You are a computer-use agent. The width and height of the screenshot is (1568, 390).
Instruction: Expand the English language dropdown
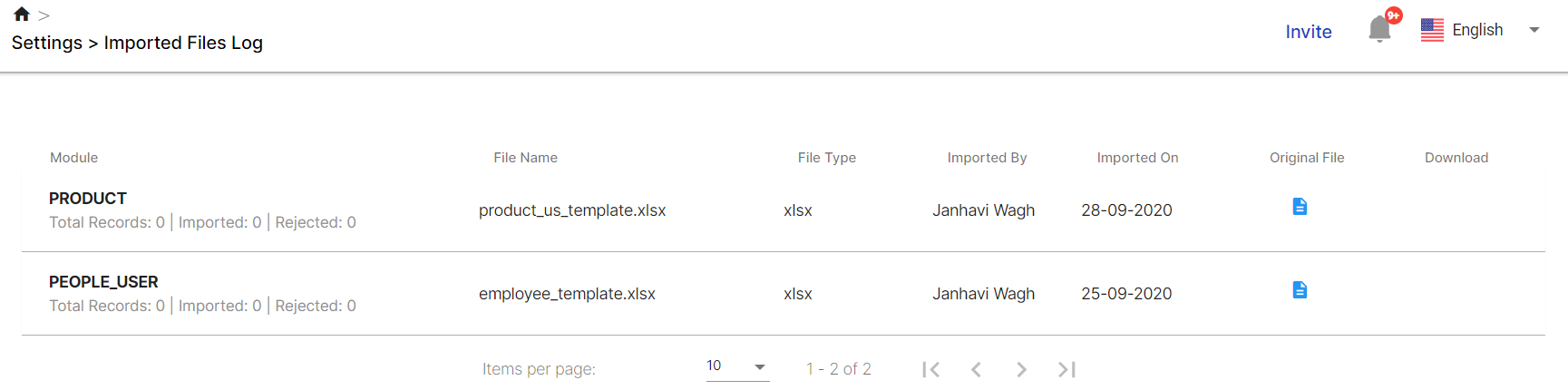(1534, 30)
